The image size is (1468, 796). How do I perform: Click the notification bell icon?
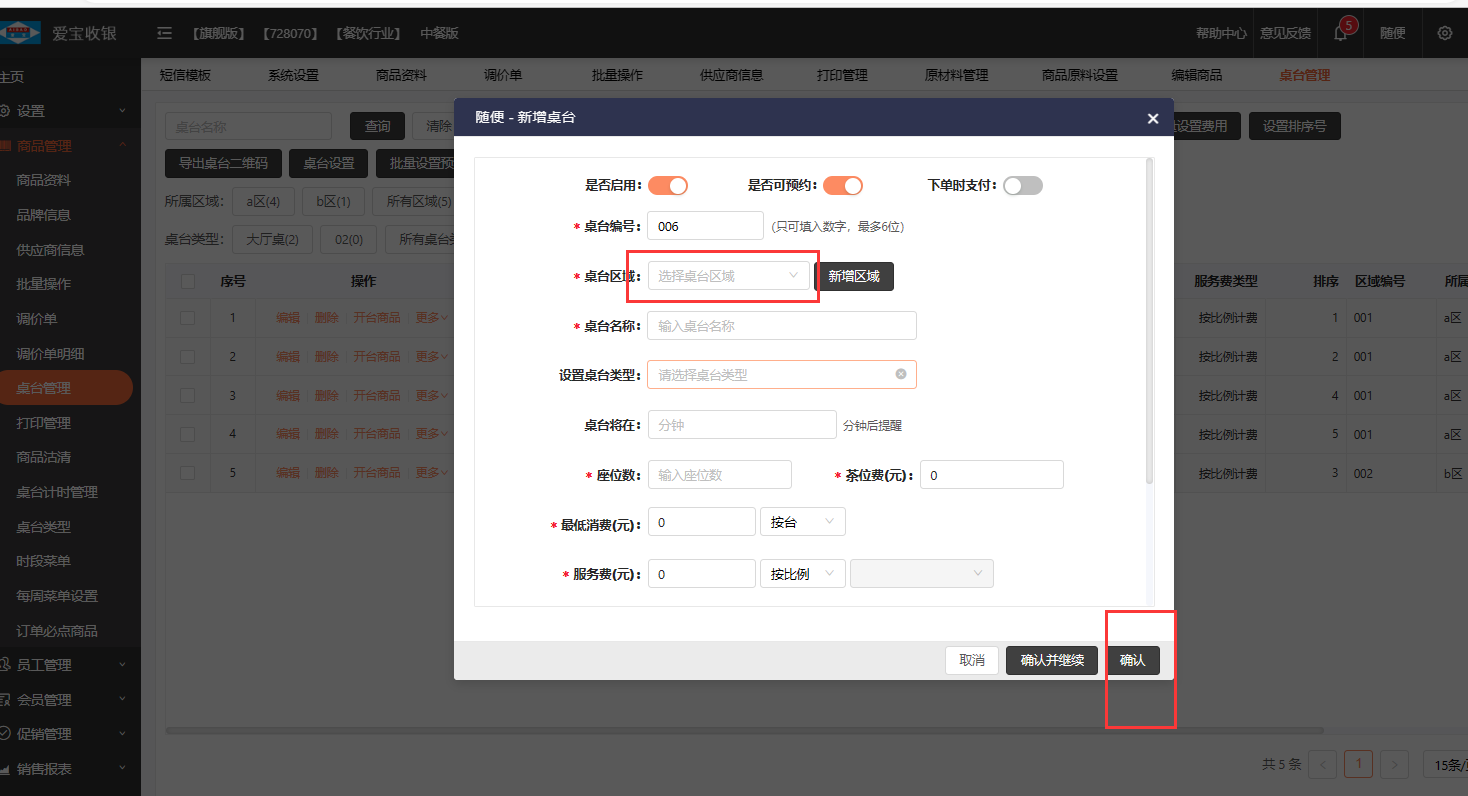pos(1341,33)
